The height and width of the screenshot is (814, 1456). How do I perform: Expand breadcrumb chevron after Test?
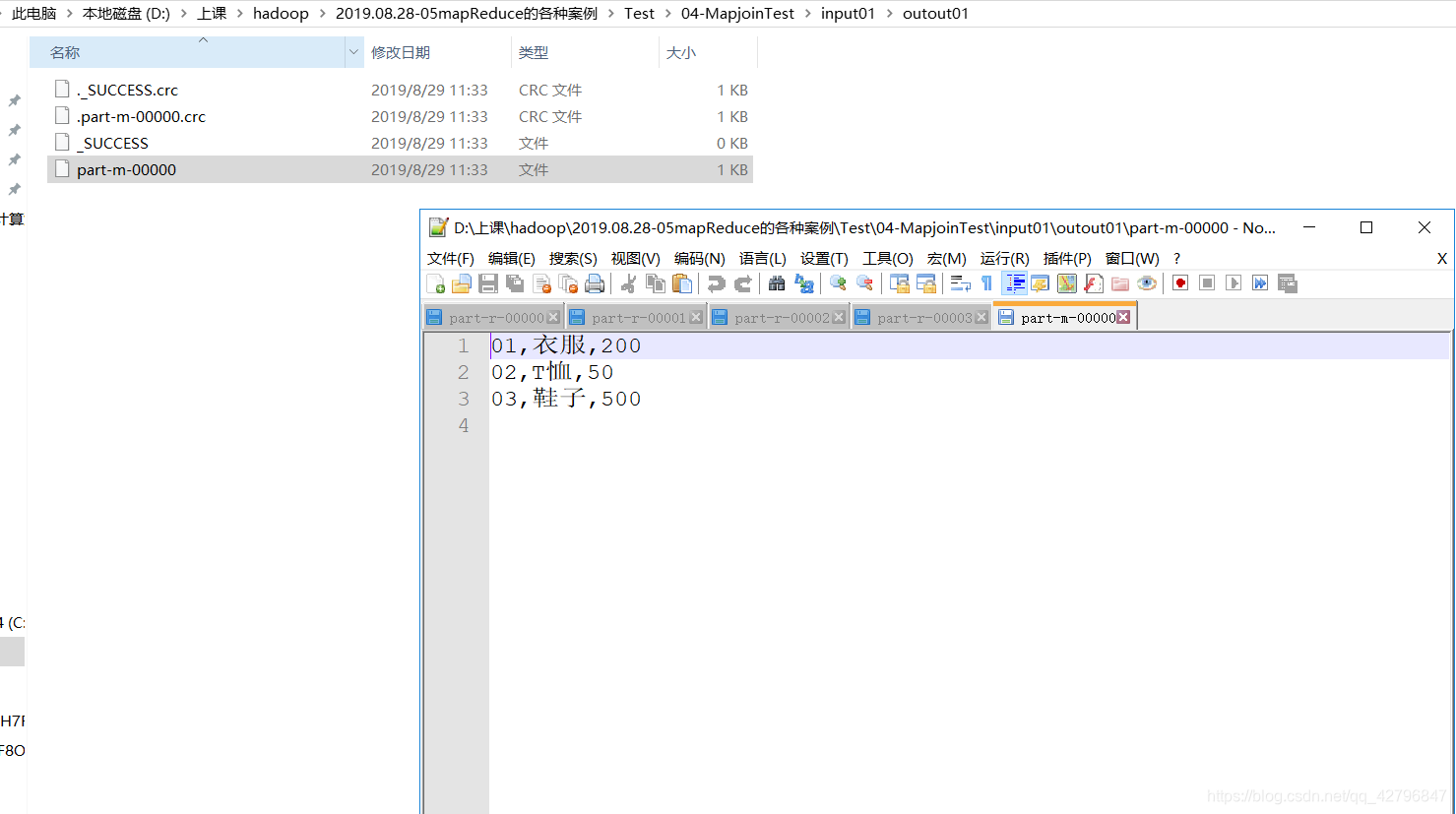coord(667,14)
